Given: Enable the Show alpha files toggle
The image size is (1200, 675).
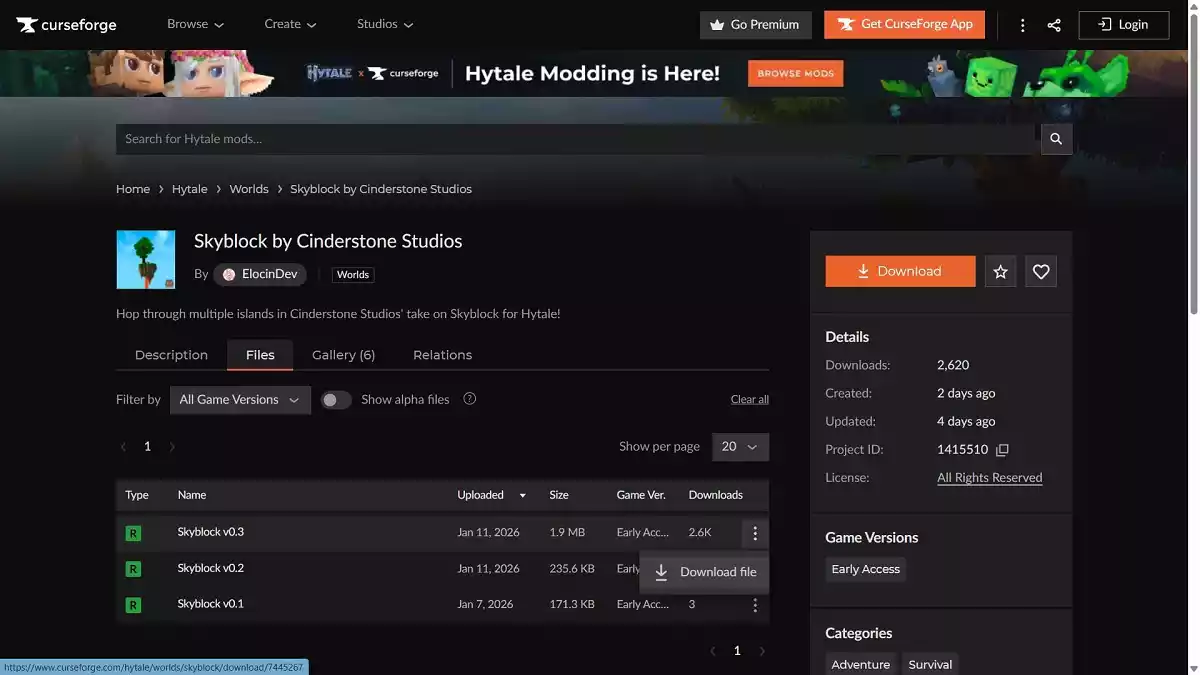Looking at the screenshot, I should coord(336,398).
